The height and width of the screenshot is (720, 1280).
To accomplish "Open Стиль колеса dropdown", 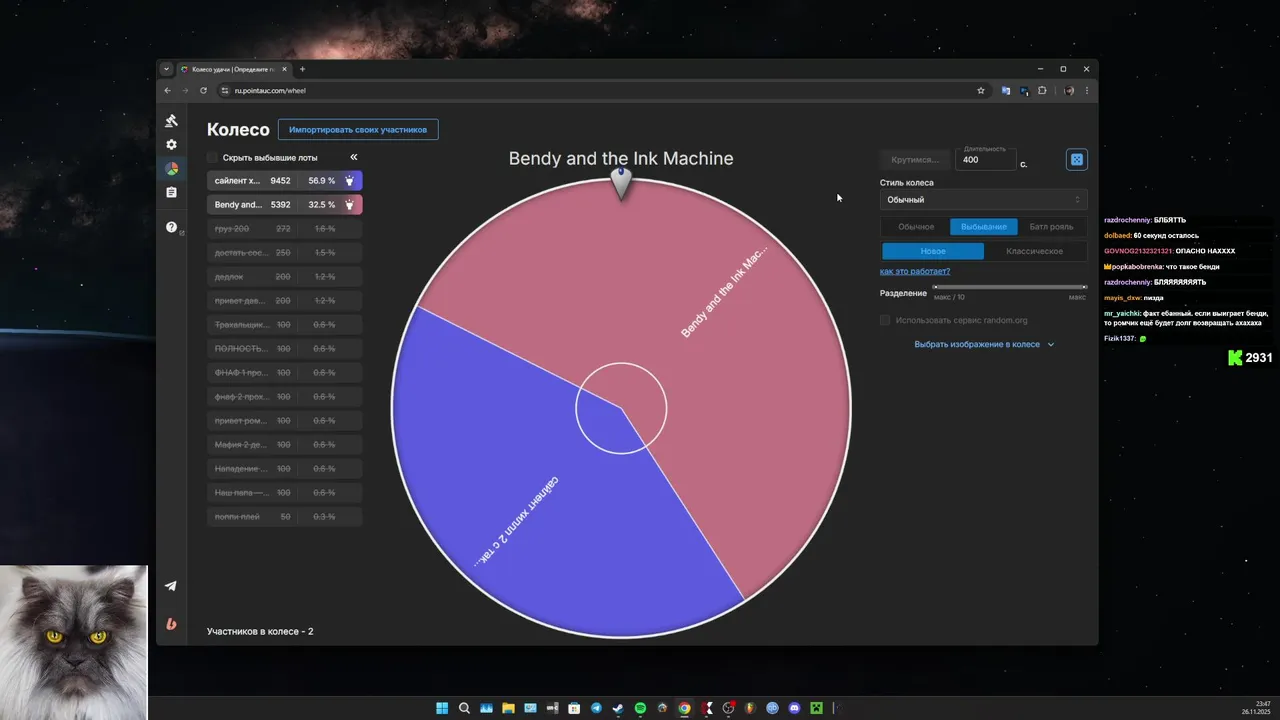I will [x=983, y=199].
